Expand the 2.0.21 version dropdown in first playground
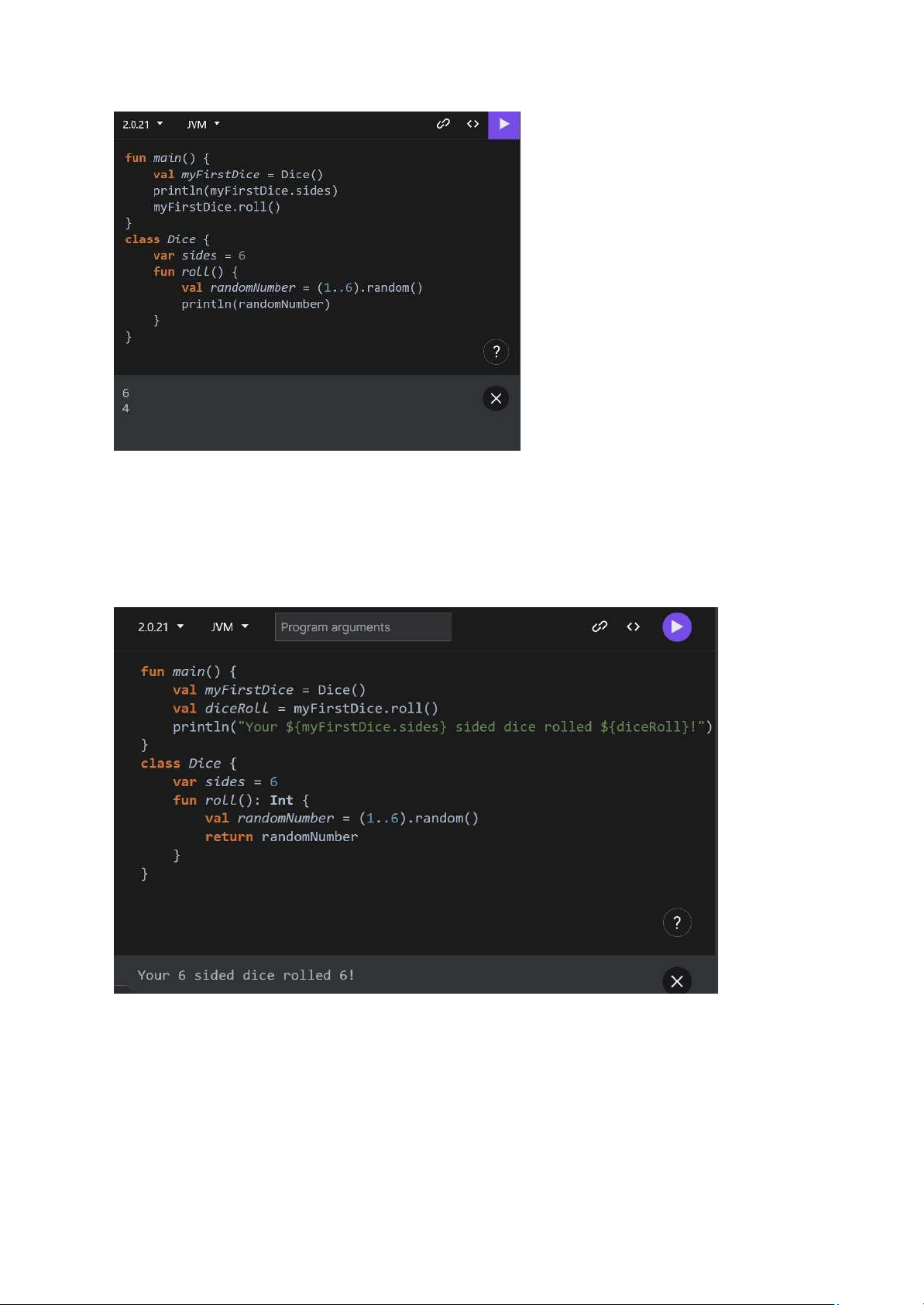 point(143,125)
